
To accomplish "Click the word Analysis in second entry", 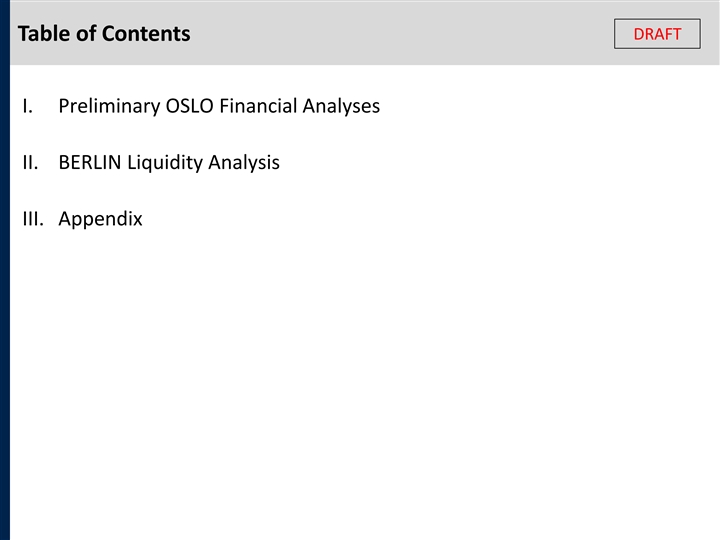I will click(244, 162).
